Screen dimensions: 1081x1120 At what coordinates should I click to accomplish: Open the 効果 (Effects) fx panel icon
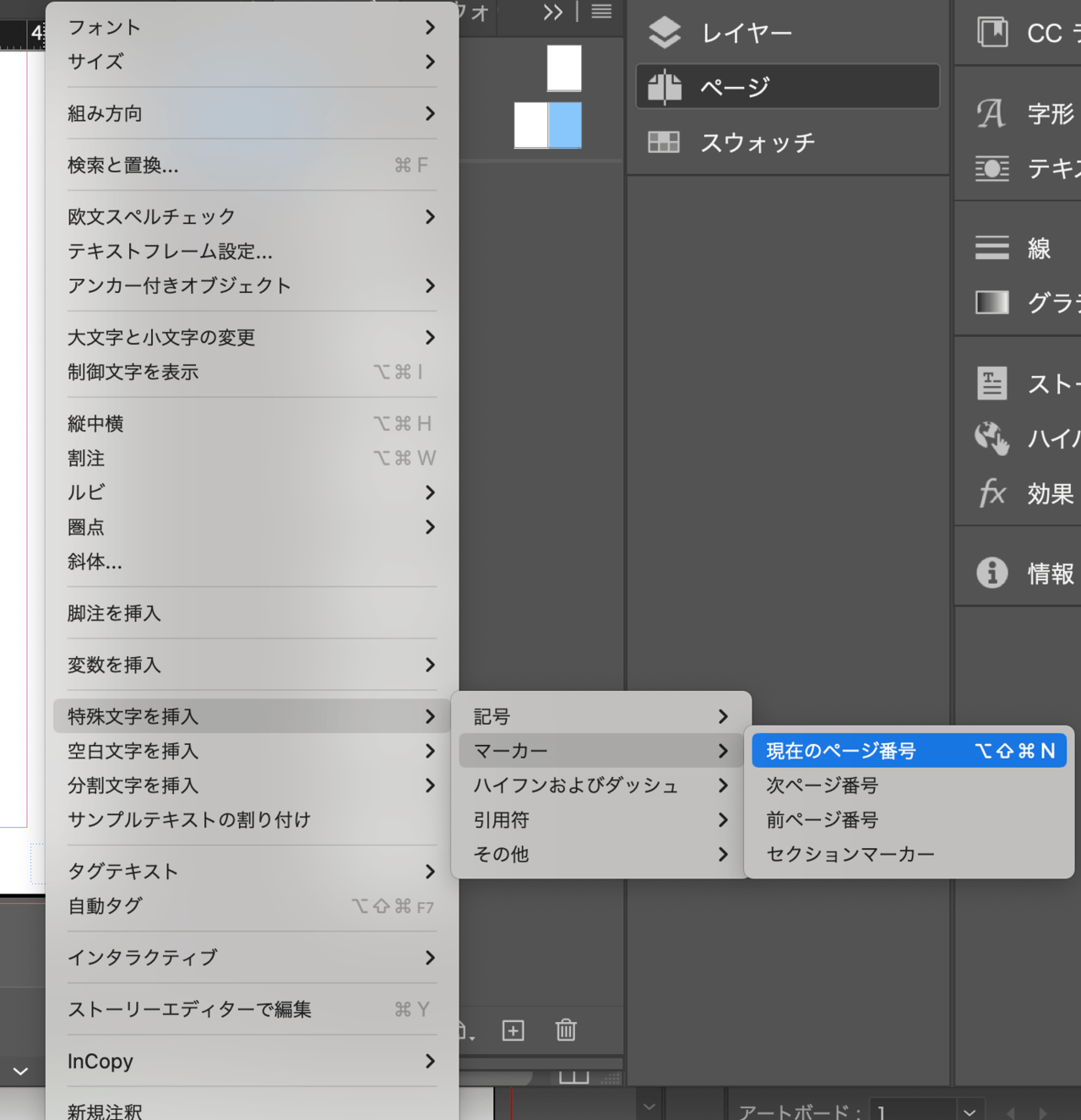coord(991,493)
